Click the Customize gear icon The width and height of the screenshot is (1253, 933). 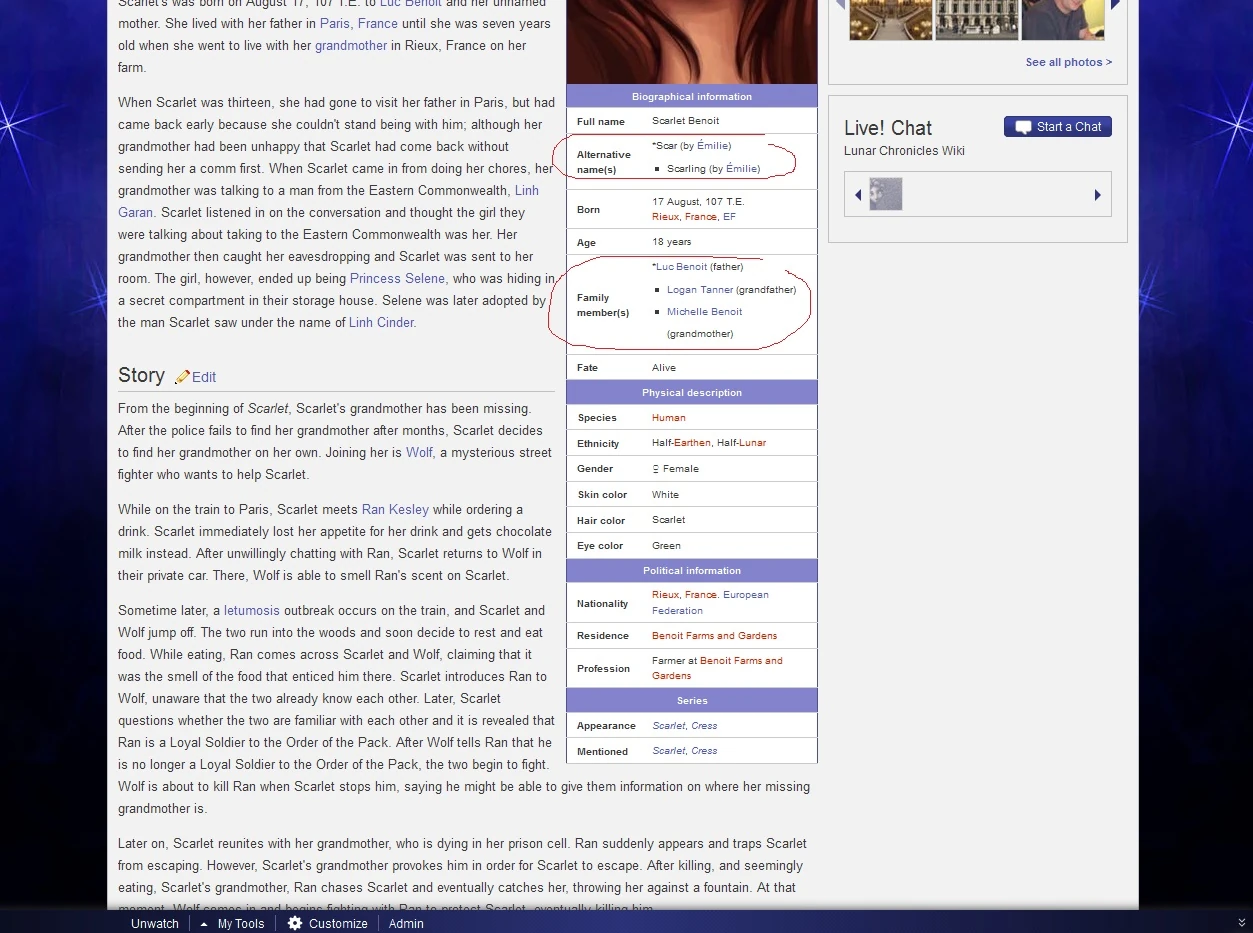coord(295,923)
